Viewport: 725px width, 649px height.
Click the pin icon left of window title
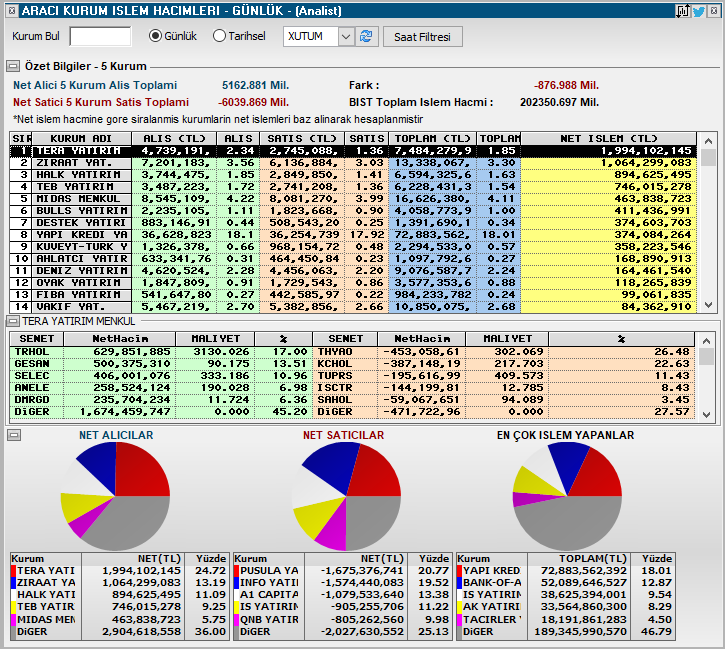[x=12, y=11]
